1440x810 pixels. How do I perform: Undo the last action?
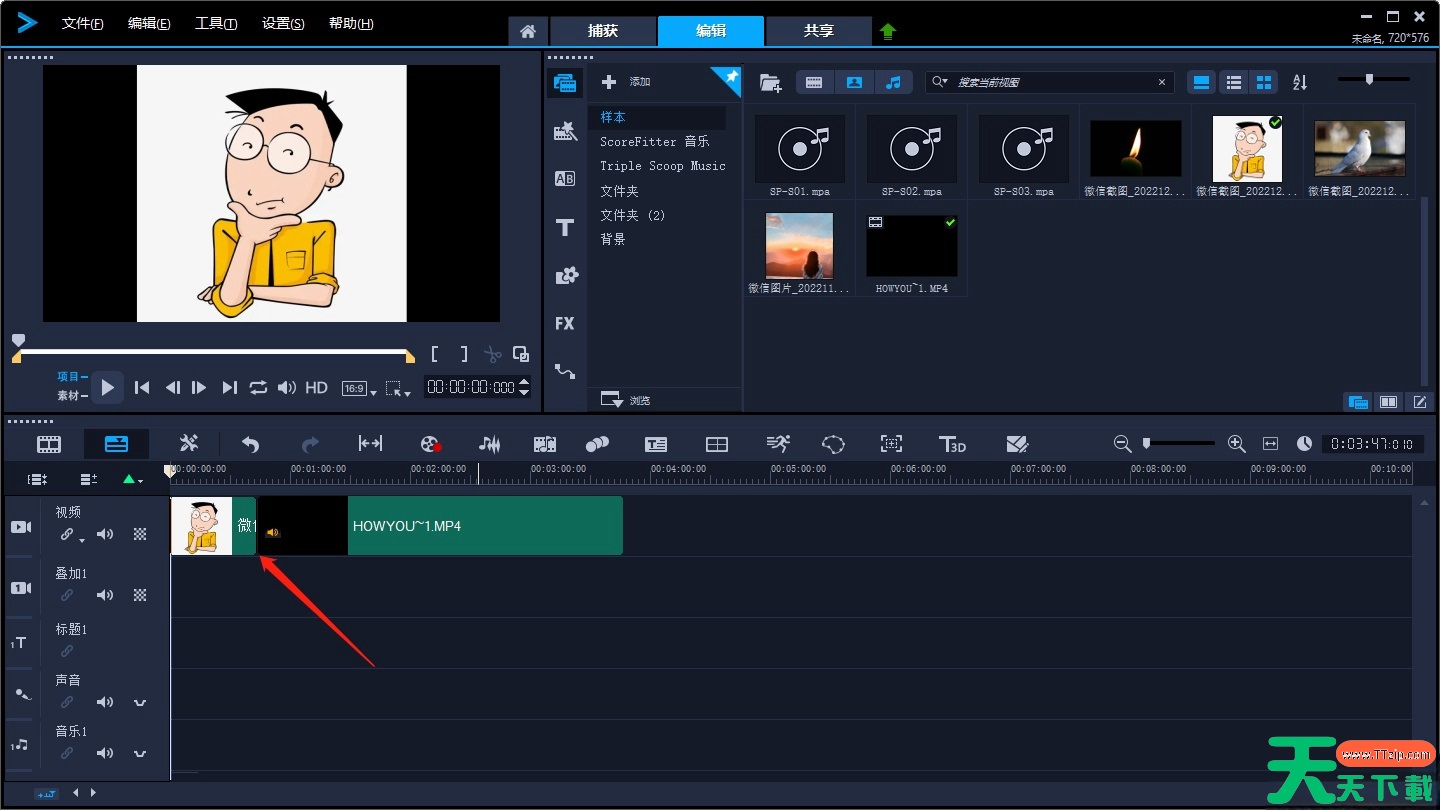point(250,444)
